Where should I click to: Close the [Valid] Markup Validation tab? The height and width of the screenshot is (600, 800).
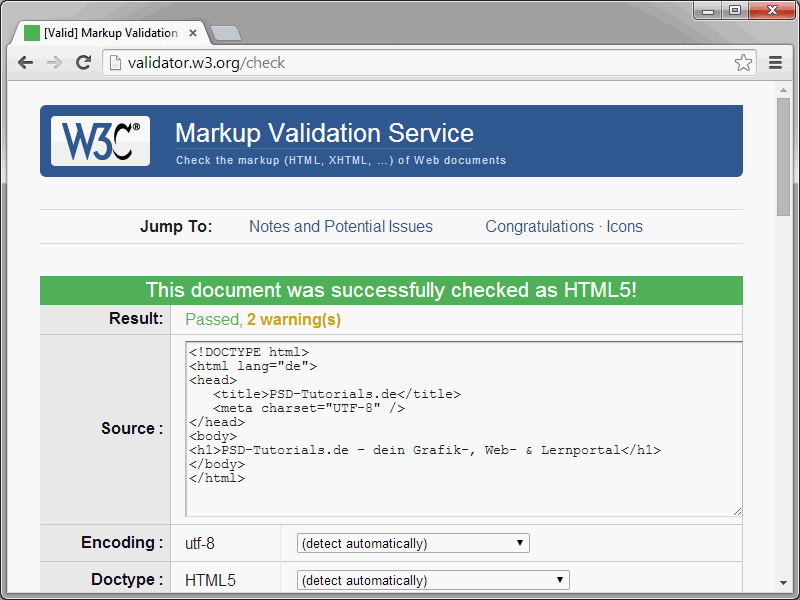(193, 33)
